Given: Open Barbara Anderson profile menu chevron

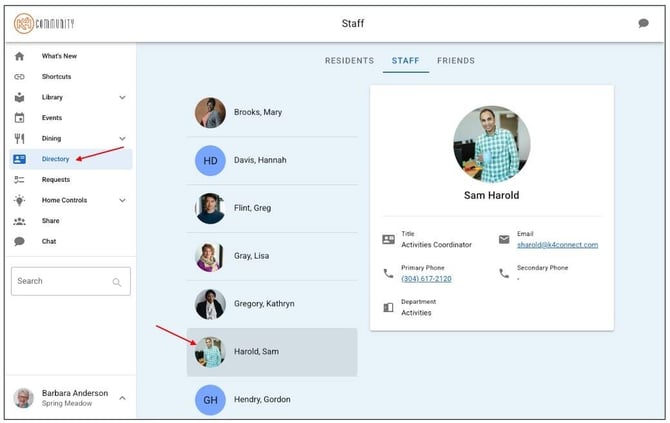Looking at the screenshot, I should [x=122, y=398].
